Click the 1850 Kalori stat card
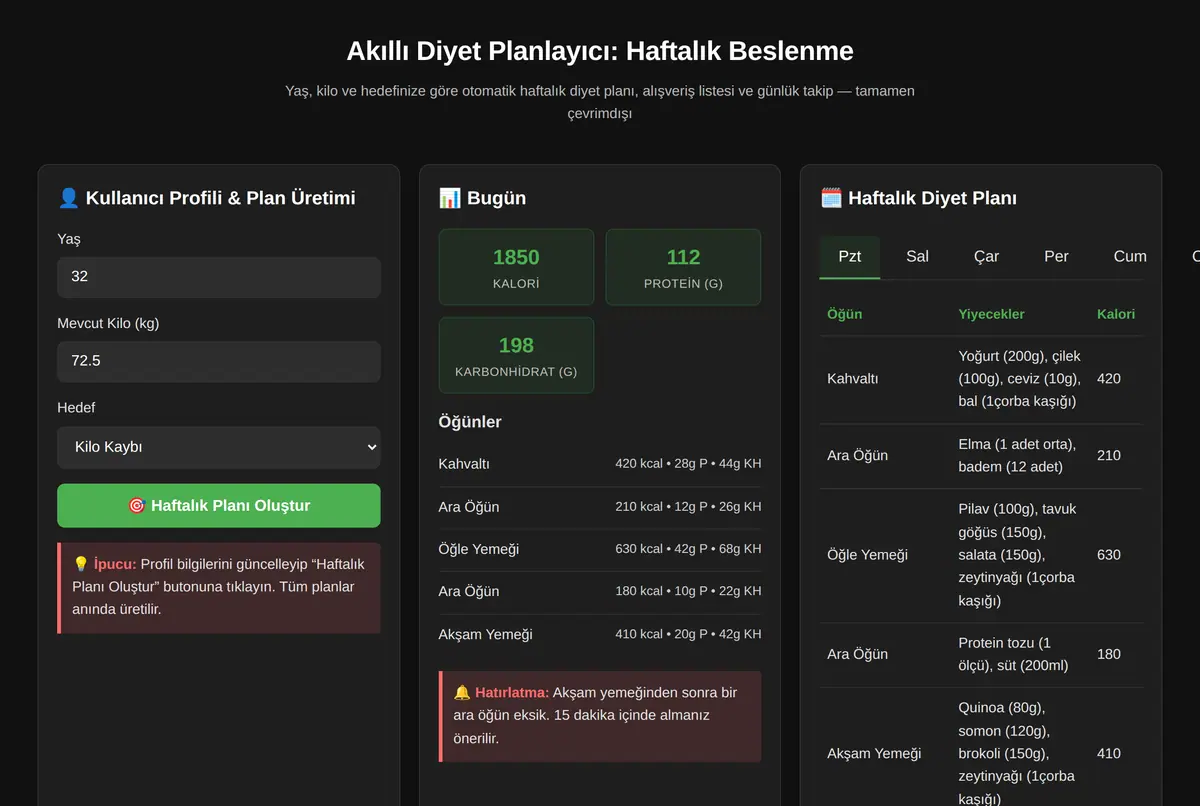Image resolution: width=1200 pixels, height=806 pixels. pyautogui.click(x=516, y=267)
